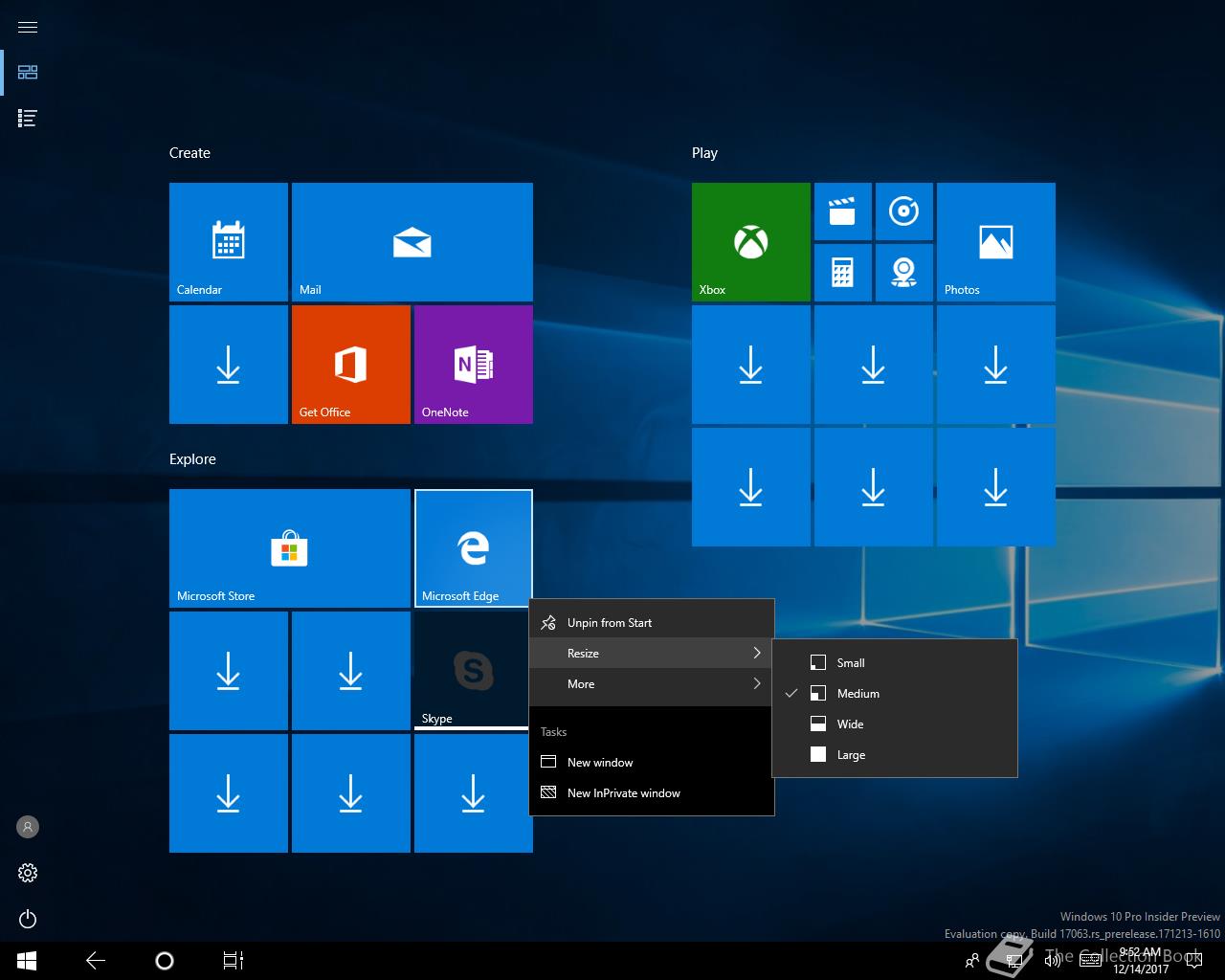Image resolution: width=1225 pixels, height=980 pixels.
Task: Open the OneNote tile
Action: (x=474, y=365)
